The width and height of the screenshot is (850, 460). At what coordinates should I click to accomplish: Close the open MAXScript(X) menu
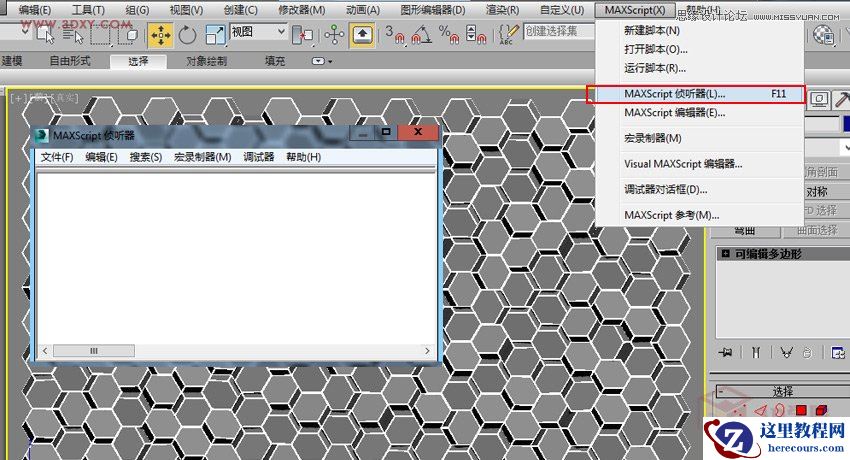pyautogui.click(x=635, y=10)
